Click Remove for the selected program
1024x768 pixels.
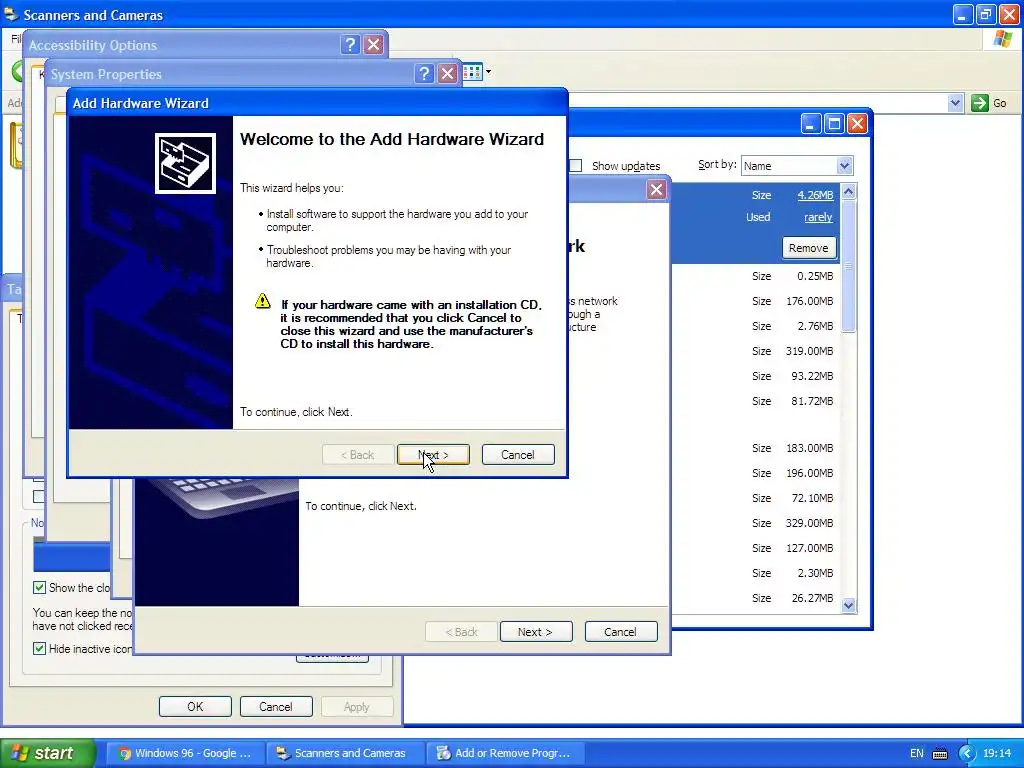[808, 248]
